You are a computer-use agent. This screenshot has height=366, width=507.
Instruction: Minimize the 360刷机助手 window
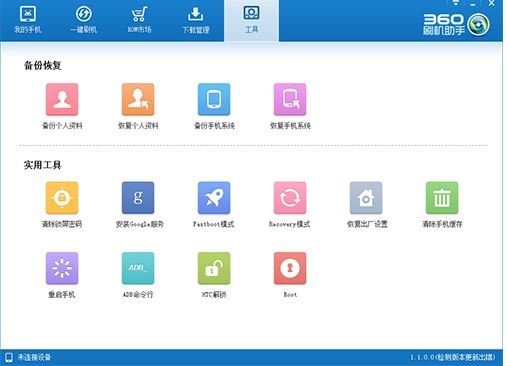(x=473, y=4)
